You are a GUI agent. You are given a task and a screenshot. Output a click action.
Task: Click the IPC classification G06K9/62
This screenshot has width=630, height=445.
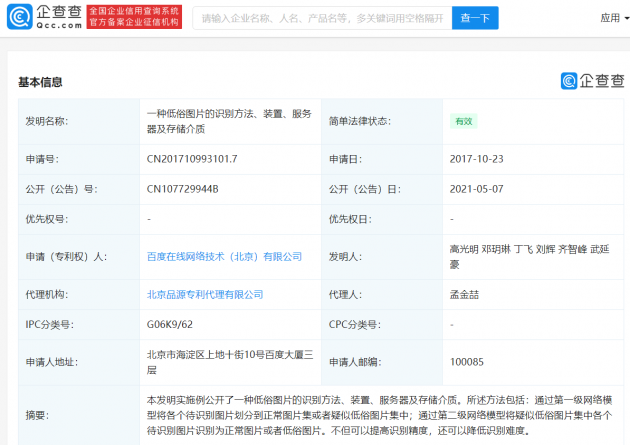pos(170,325)
